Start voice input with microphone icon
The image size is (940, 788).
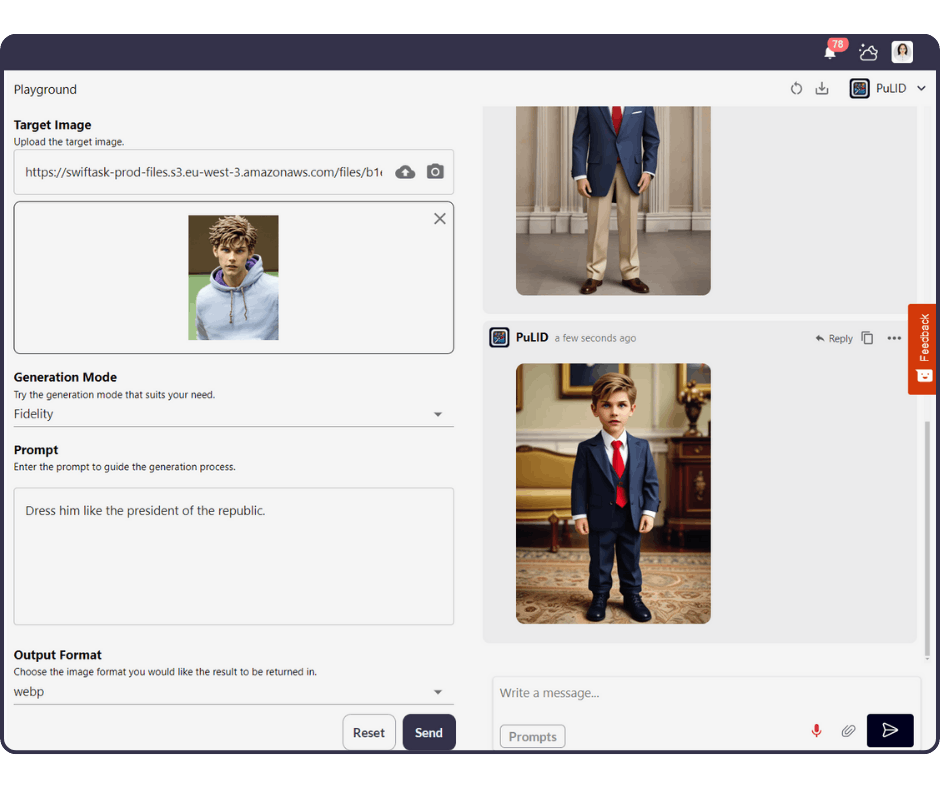(x=816, y=731)
